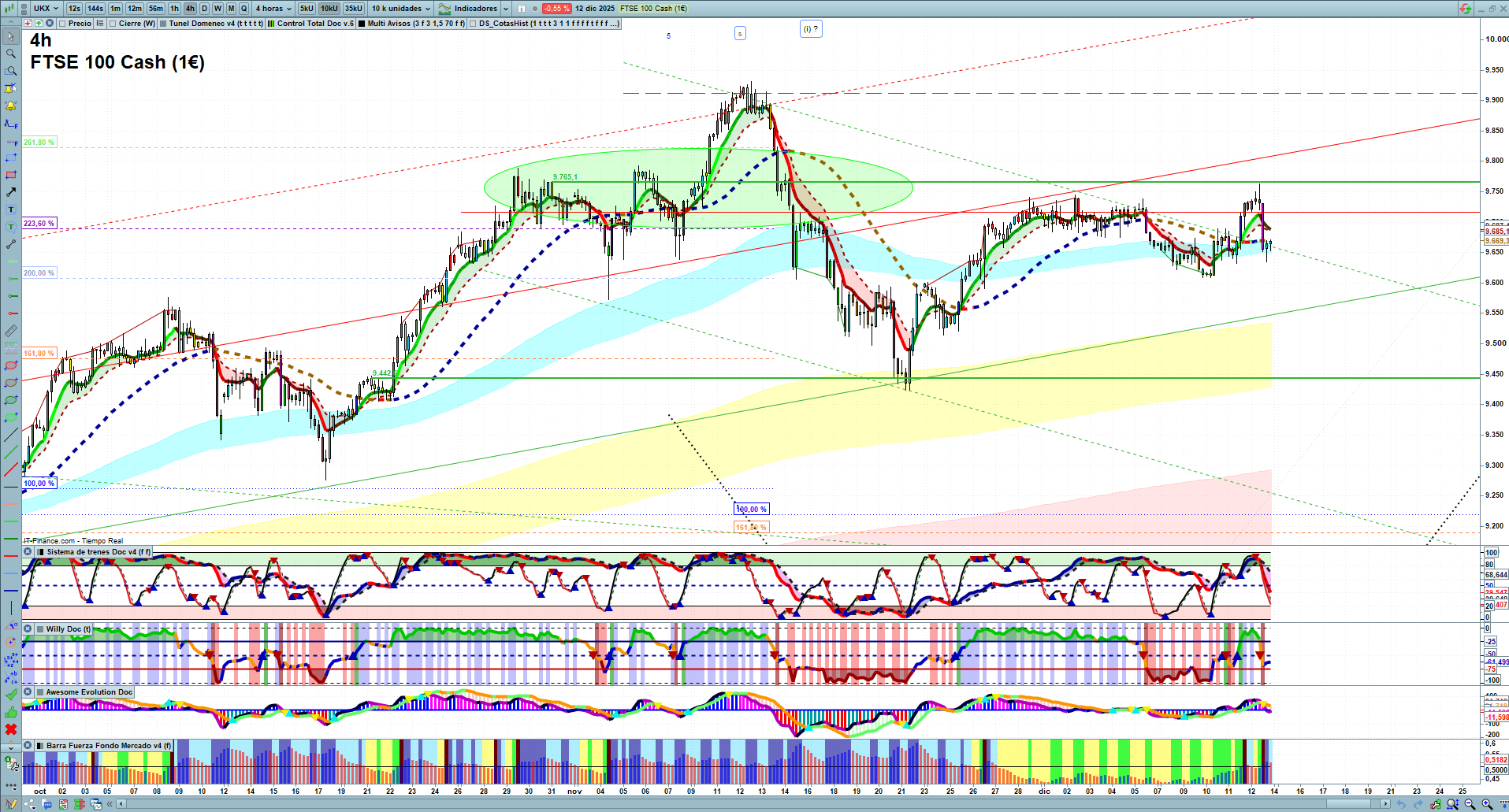This screenshot has height=812, width=1509.
Task: Click the info icon beside Indicadores
Action: click(x=521, y=9)
